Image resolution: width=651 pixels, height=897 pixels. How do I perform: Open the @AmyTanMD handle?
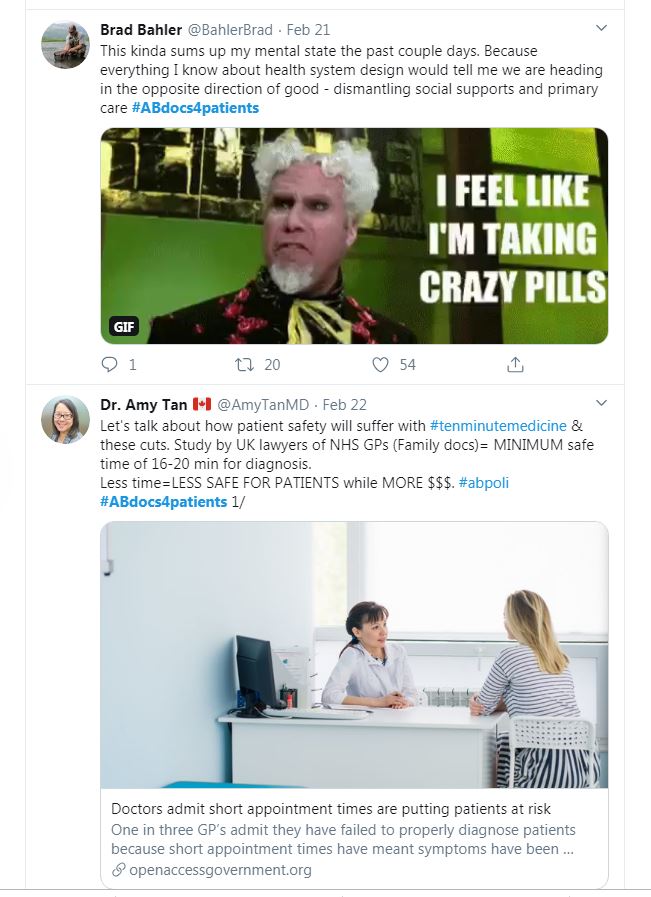click(x=263, y=405)
